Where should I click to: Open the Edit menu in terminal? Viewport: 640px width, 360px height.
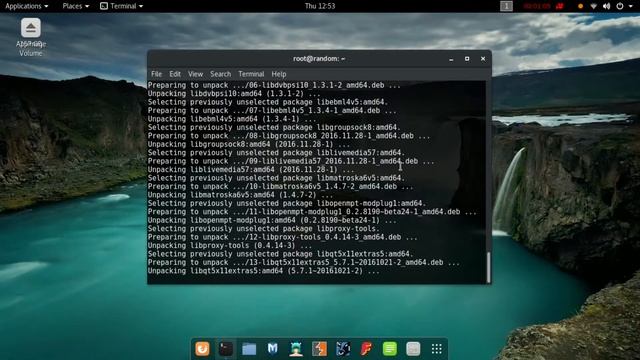coord(175,74)
